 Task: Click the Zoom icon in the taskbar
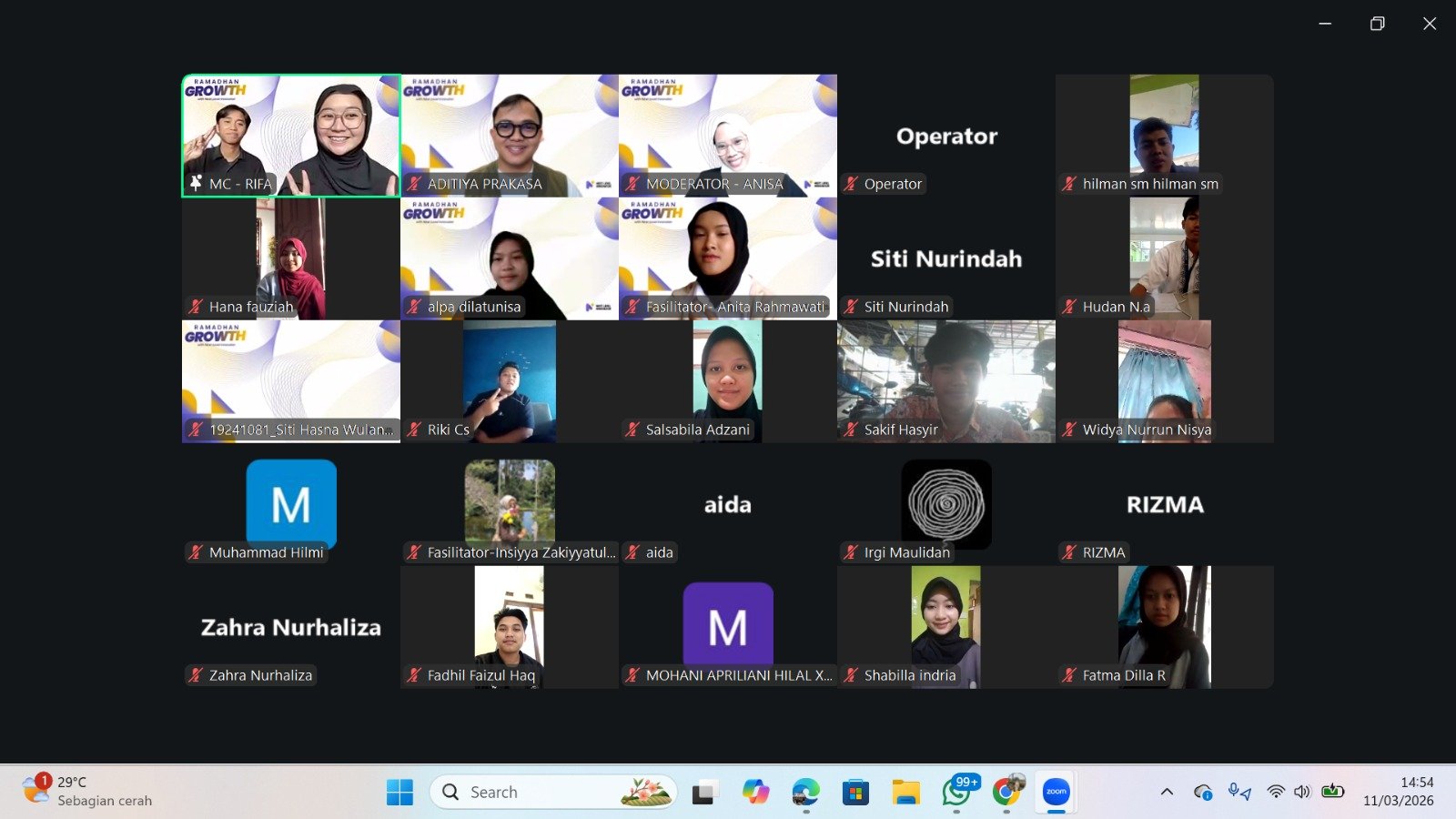(1056, 792)
